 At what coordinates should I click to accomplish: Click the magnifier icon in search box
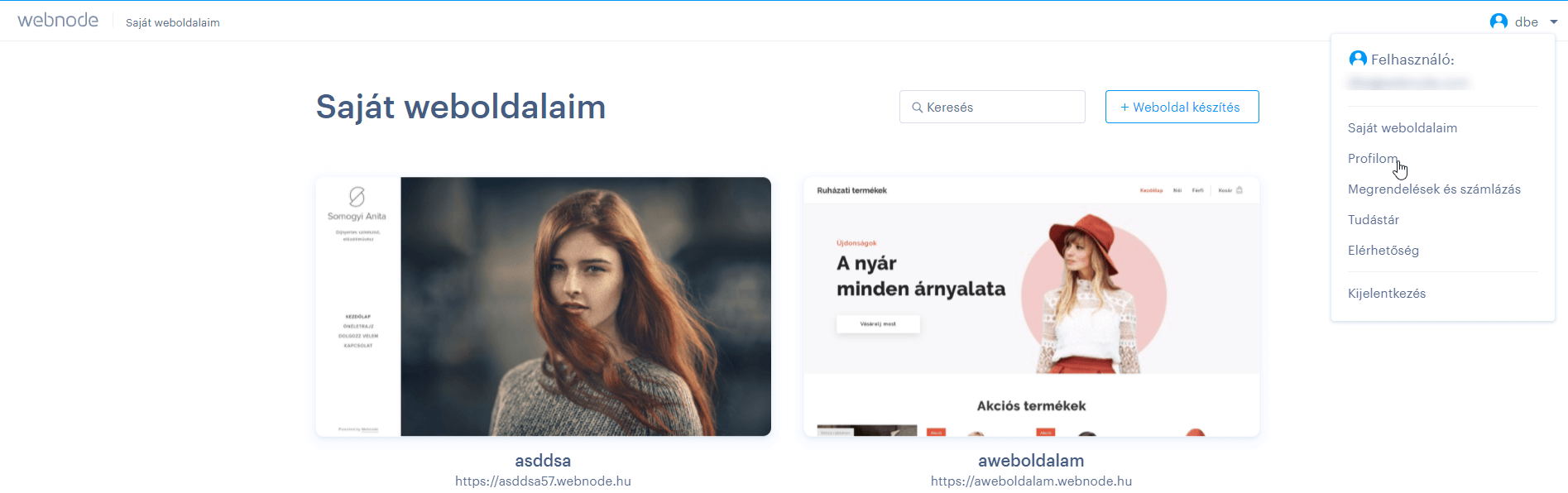[917, 108]
